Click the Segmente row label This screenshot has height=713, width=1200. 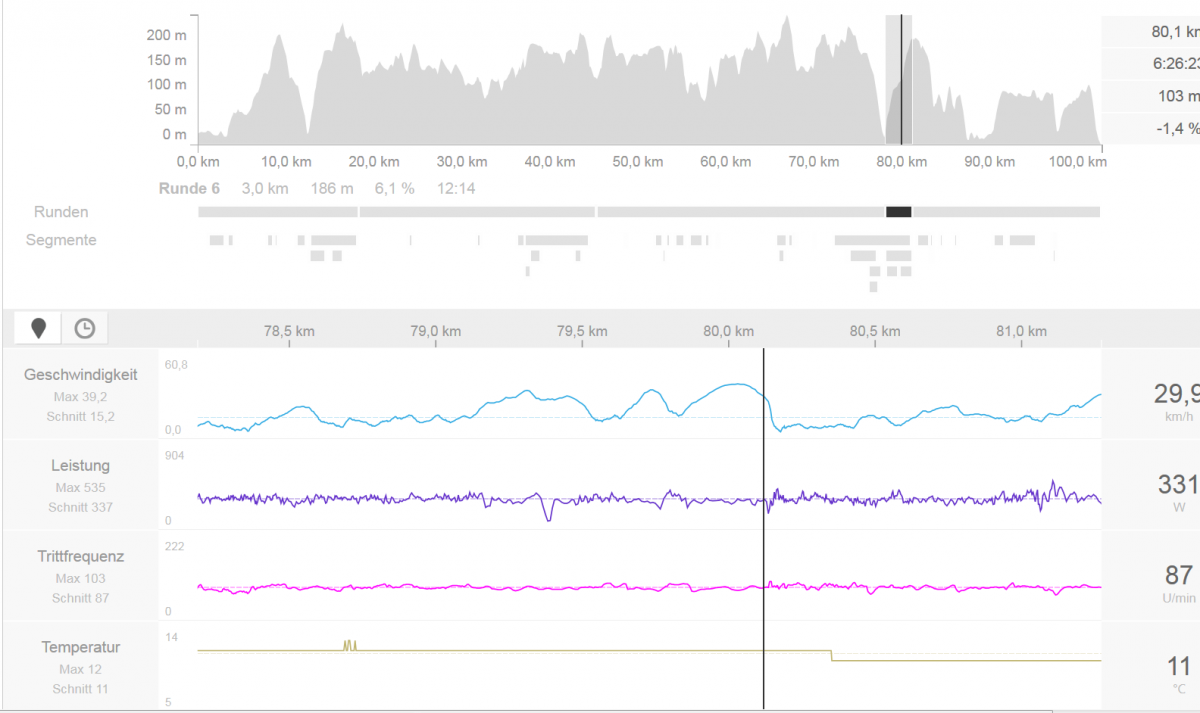coord(61,240)
